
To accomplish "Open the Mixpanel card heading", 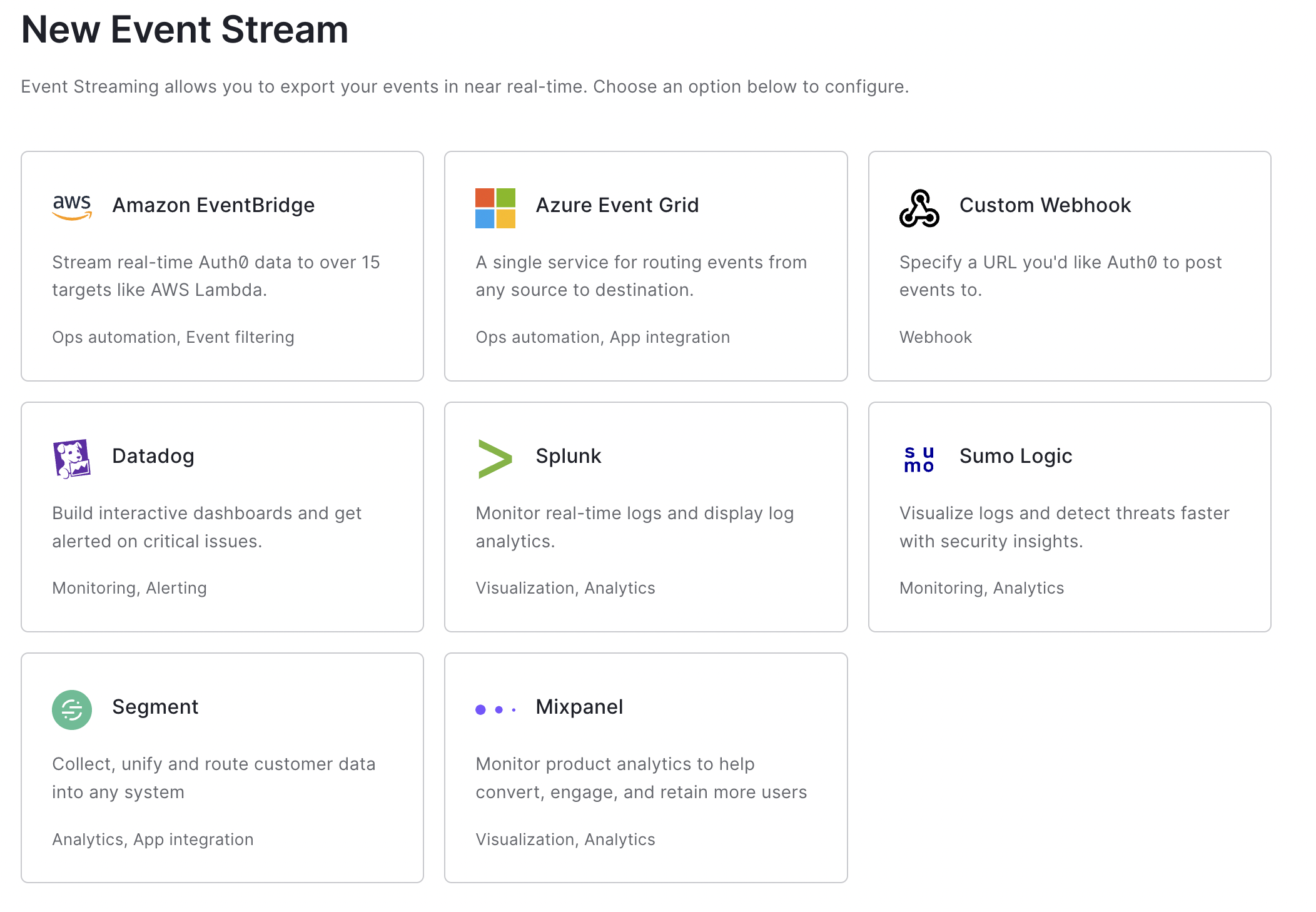I will pyautogui.click(x=579, y=707).
